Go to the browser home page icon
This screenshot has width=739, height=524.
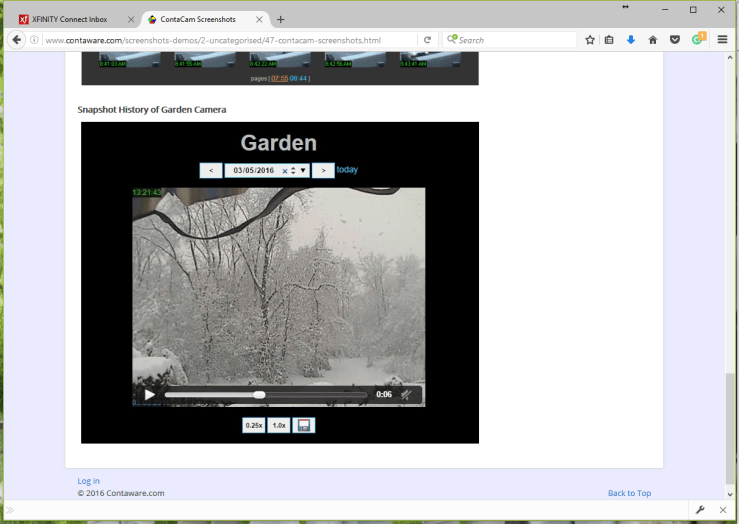[653, 40]
